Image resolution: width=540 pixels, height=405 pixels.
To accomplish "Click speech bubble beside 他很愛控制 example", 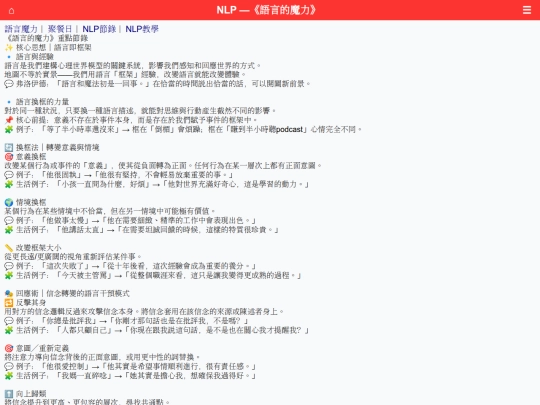I will pos(9,366).
